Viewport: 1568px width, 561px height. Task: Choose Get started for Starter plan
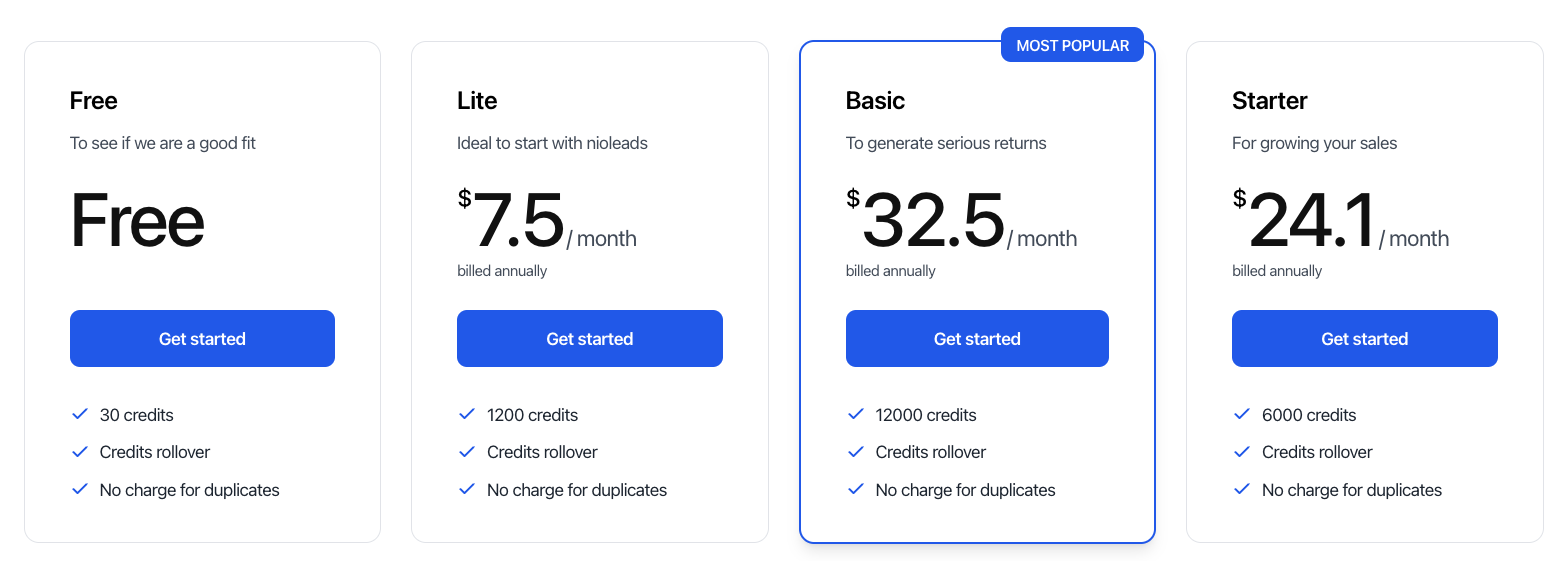pyautogui.click(x=1364, y=339)
